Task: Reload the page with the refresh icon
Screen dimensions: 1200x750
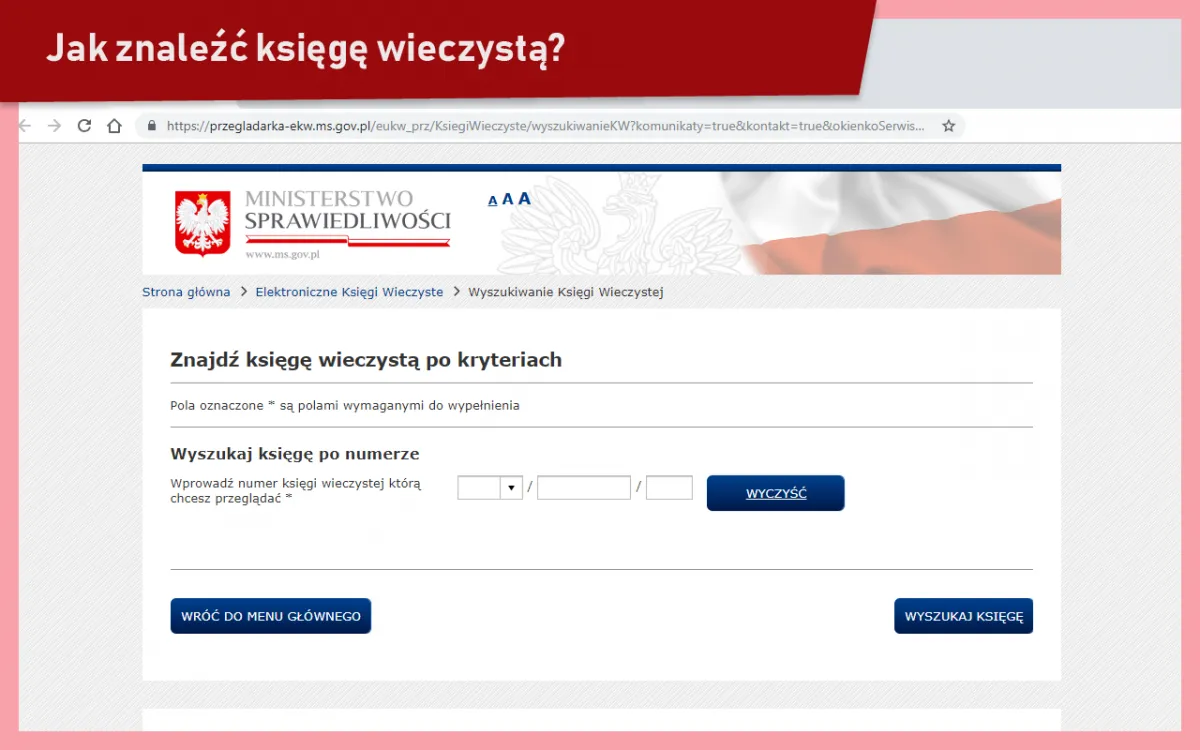Action: [x=82, y=125]
